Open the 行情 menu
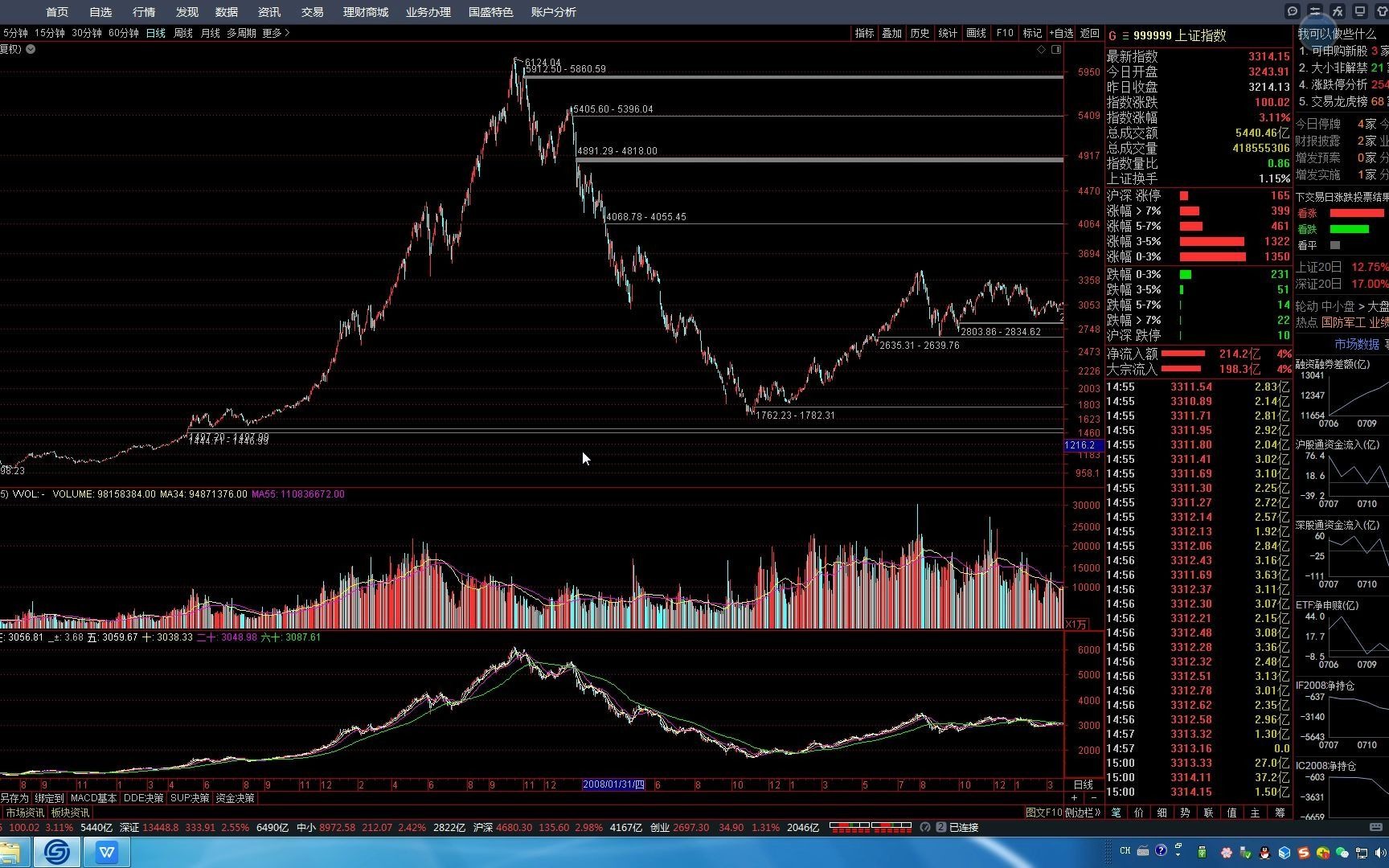This screenshot has height=868, width=1389. click(144, 12)
